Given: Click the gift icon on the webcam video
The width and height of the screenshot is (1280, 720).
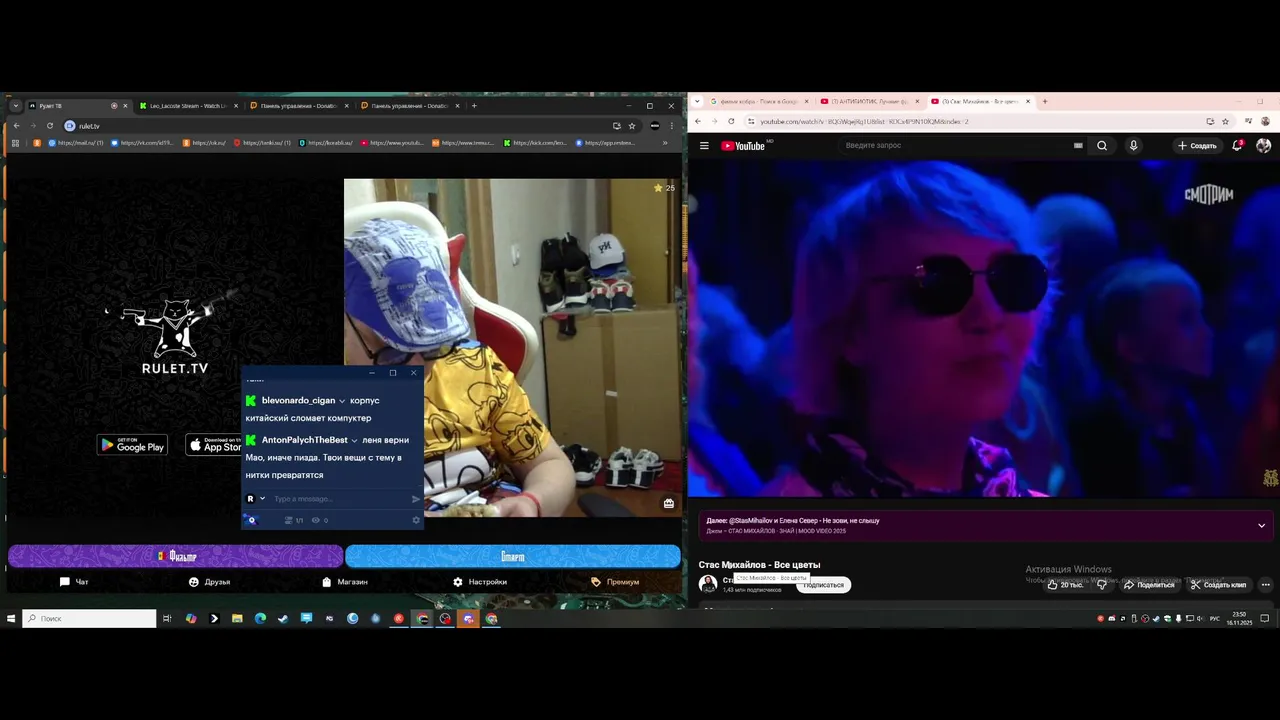Looking at the screenshot, I should pos(669,504).
